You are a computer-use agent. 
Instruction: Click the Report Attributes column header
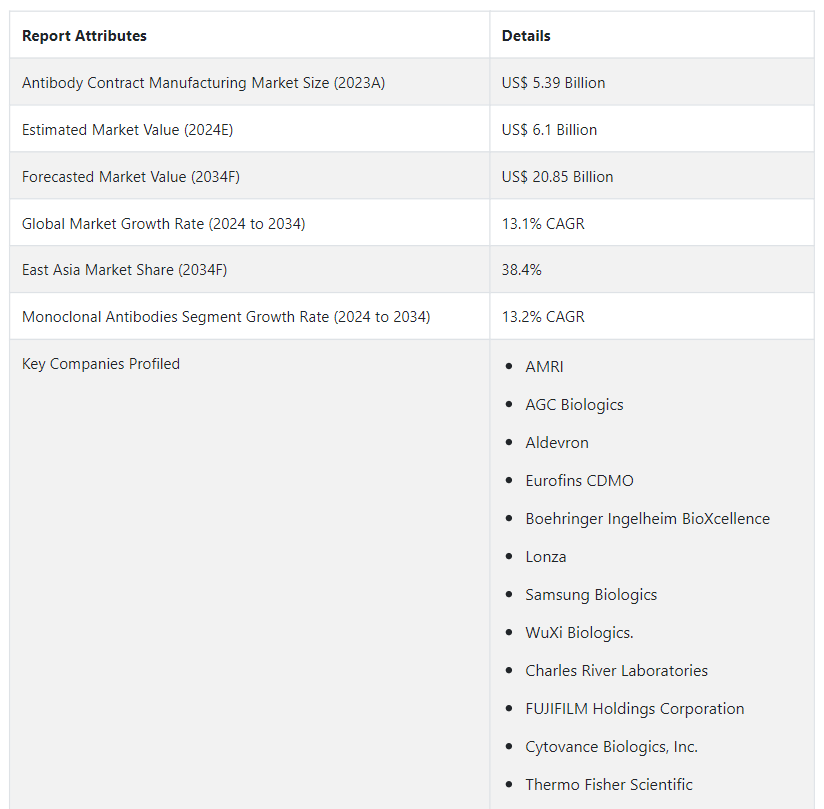[x=84, y=36]
